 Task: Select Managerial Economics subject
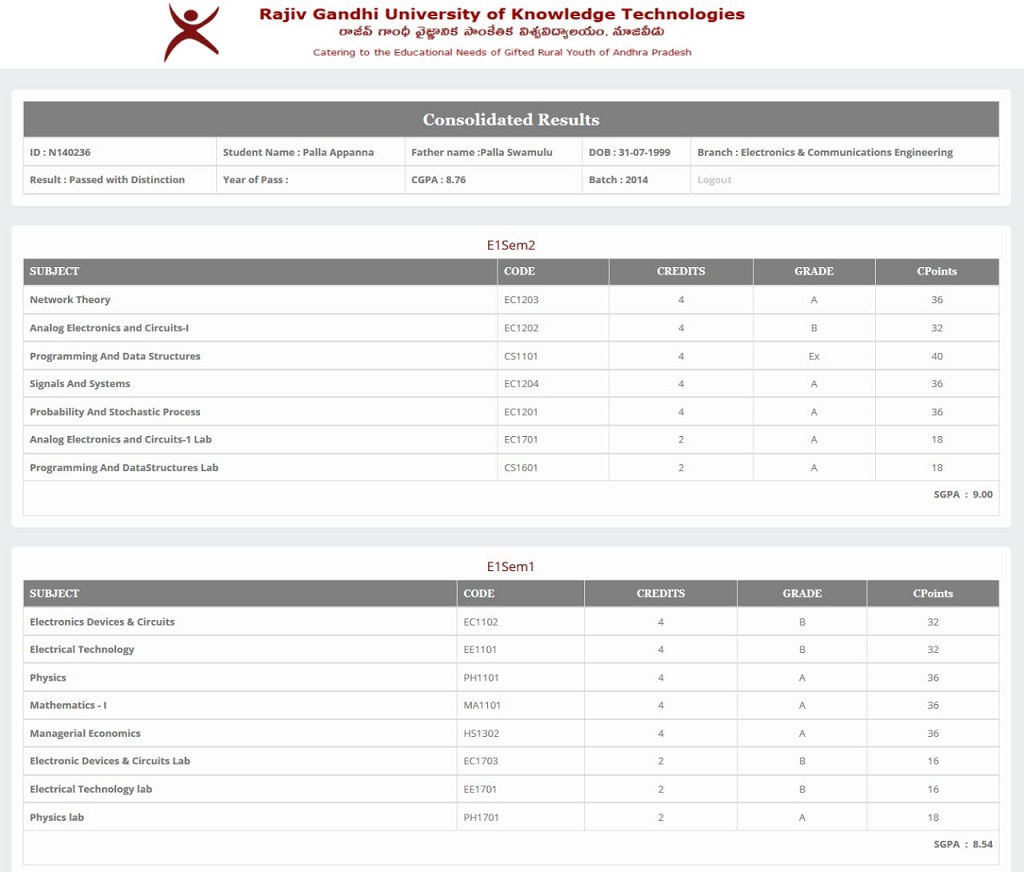[85, 734]
